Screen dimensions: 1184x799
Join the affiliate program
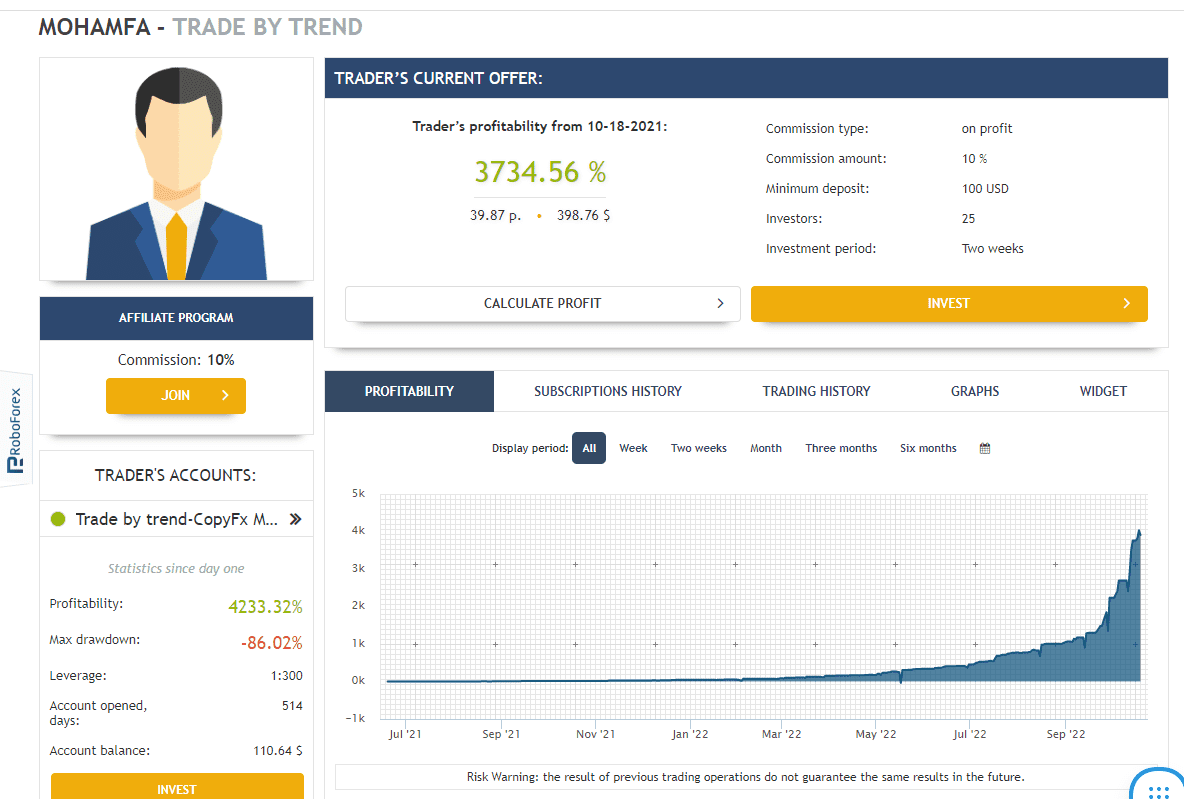point(176,396)
